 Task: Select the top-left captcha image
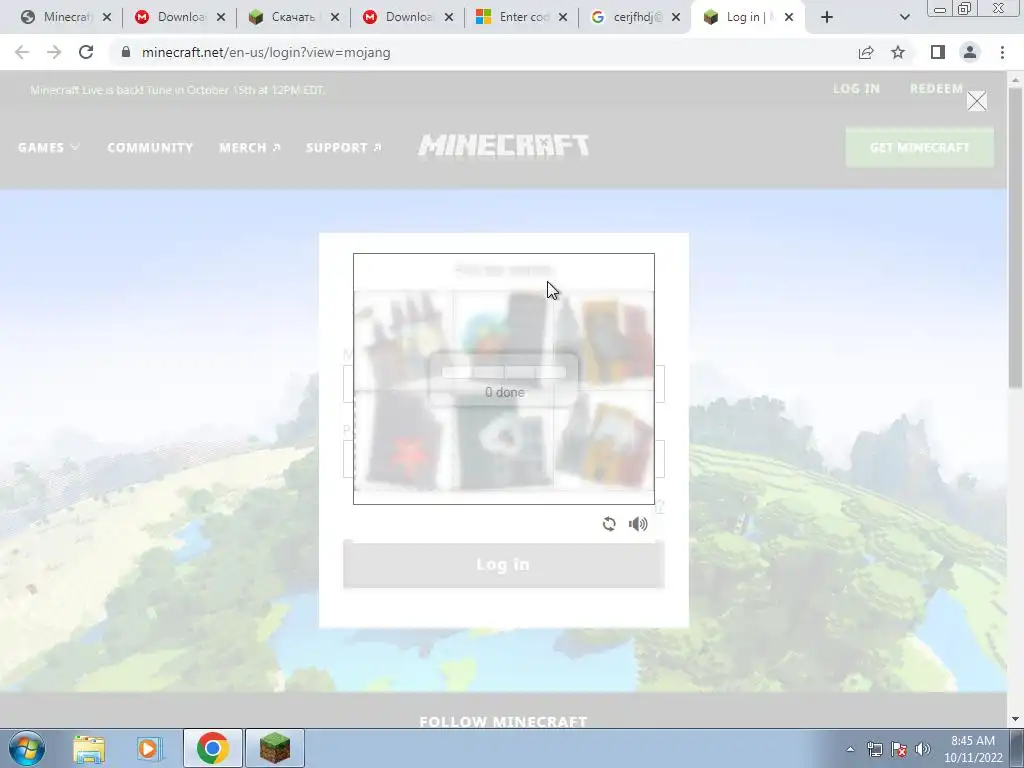pos(404,340)
